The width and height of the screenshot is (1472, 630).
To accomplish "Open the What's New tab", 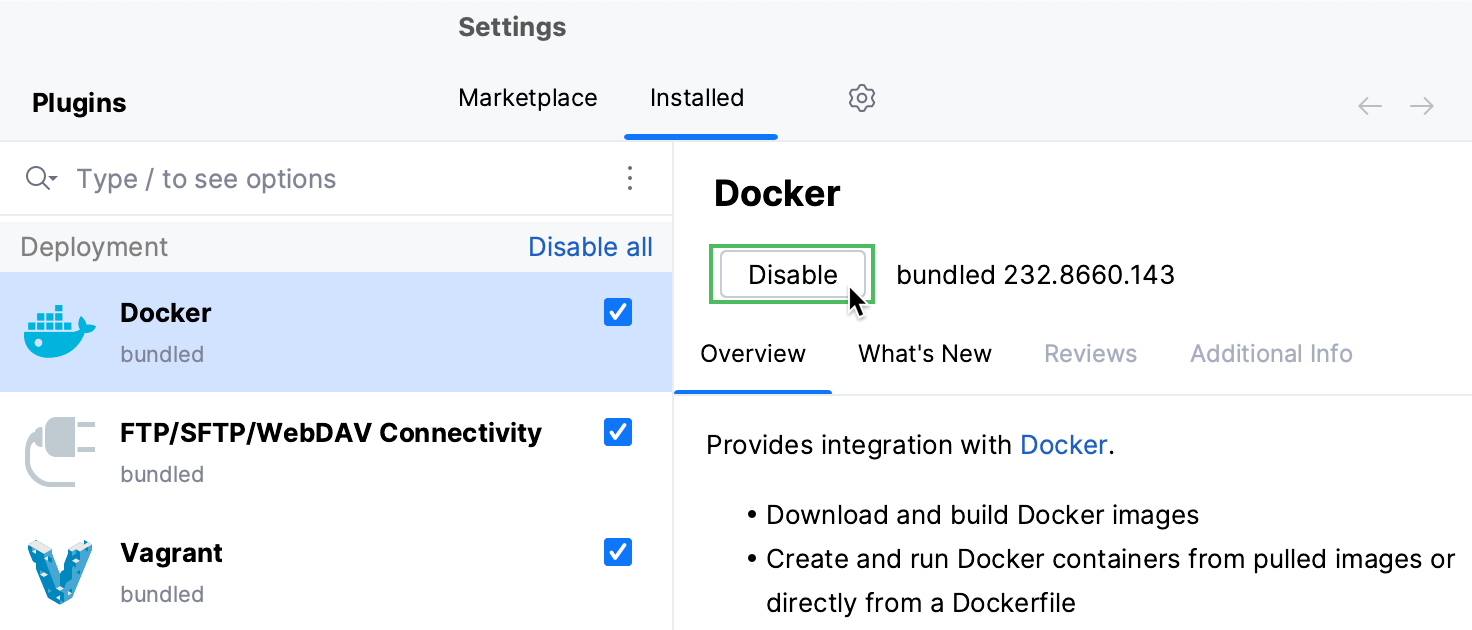I will click(x=924, y=353).
